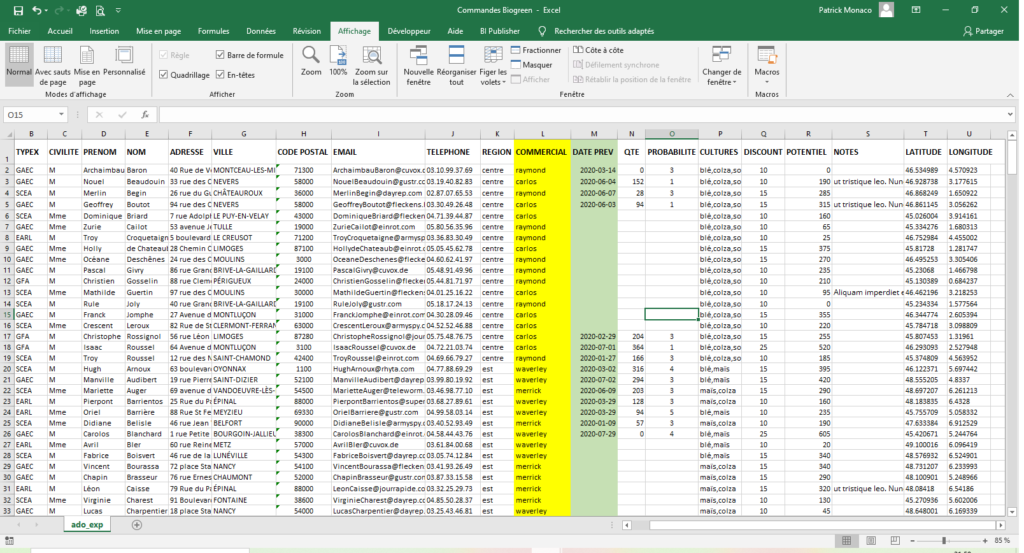Click the Save icon in quick access toolbar

click(x=18, y=10)
